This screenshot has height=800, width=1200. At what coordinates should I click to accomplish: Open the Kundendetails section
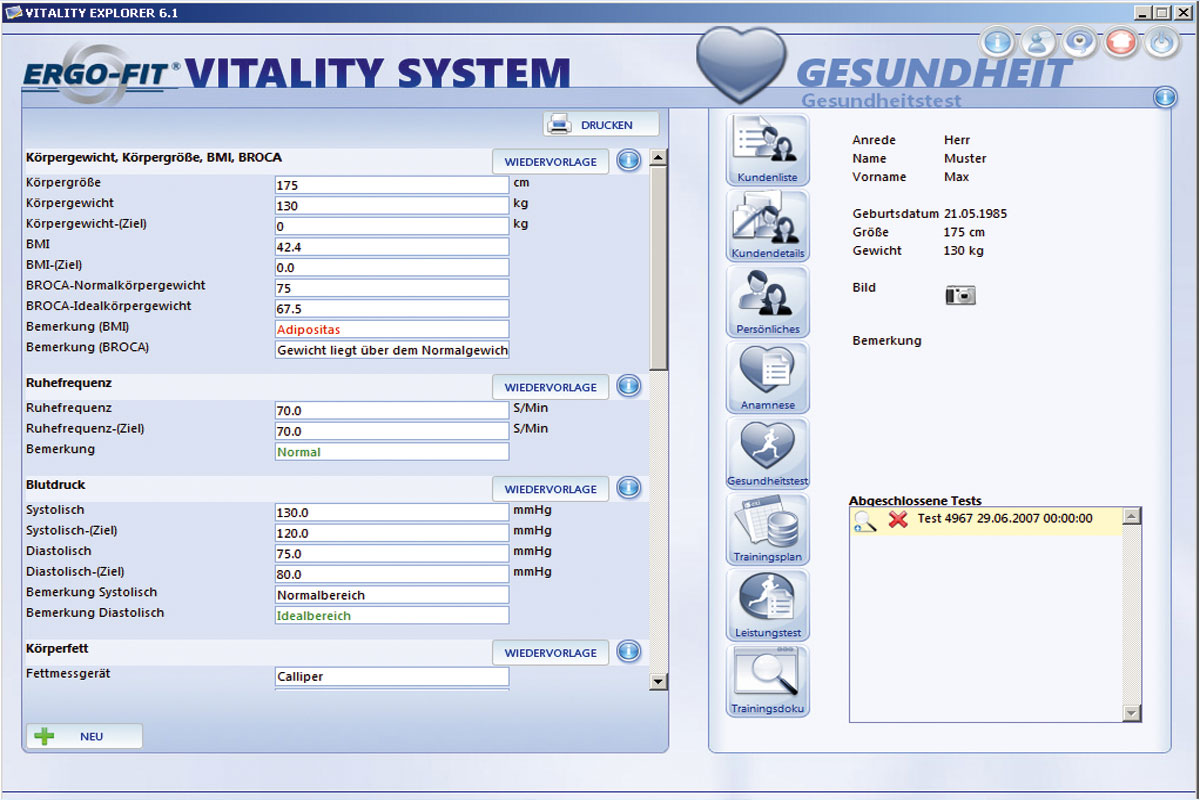[x=767, y=226]
